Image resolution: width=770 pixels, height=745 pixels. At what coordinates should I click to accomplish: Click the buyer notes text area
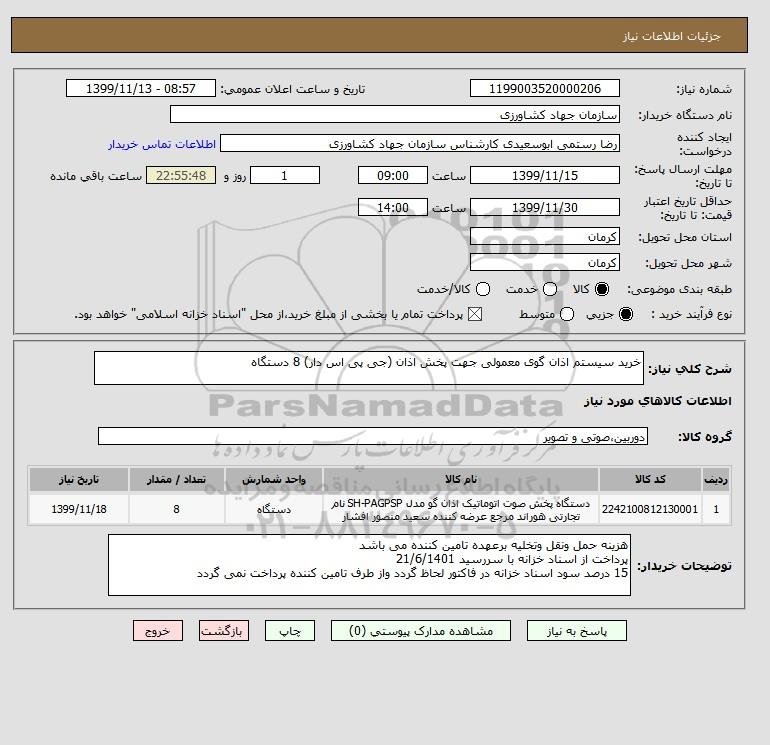[369, 565]
